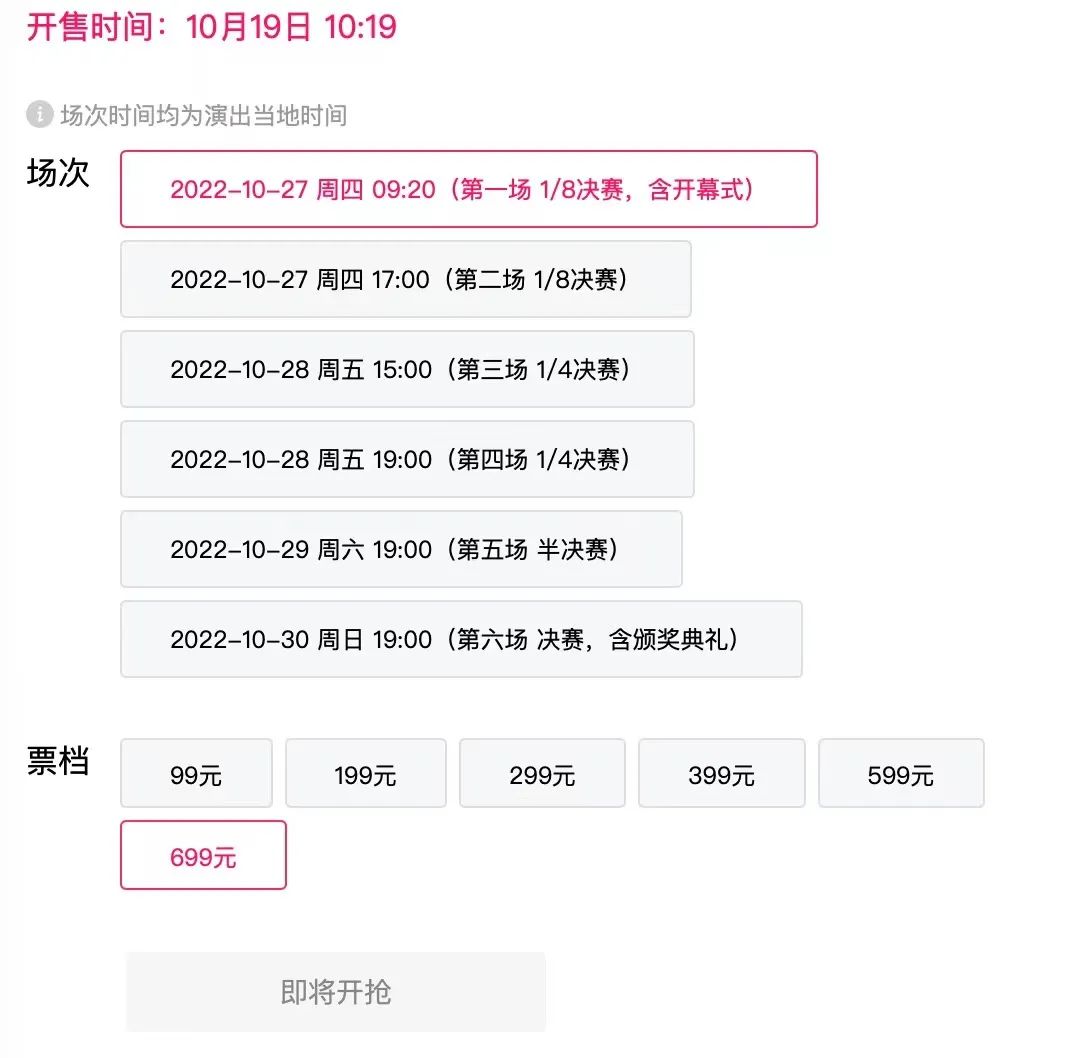Click the info icon beside the local-time note
1080x1058 pixels.
[x=39, y=115]
